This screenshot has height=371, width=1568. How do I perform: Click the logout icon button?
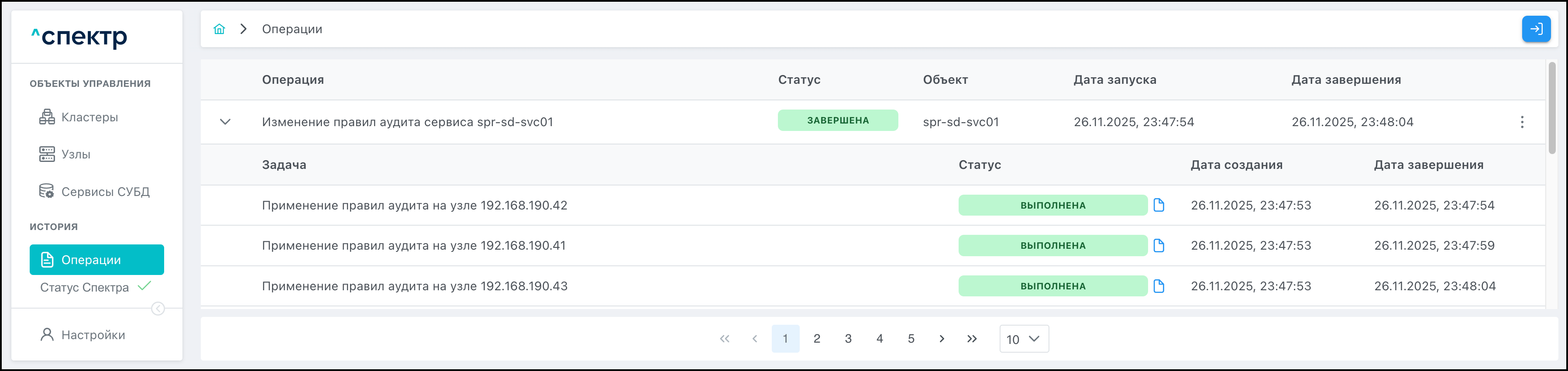click(x=1536, y=29)
